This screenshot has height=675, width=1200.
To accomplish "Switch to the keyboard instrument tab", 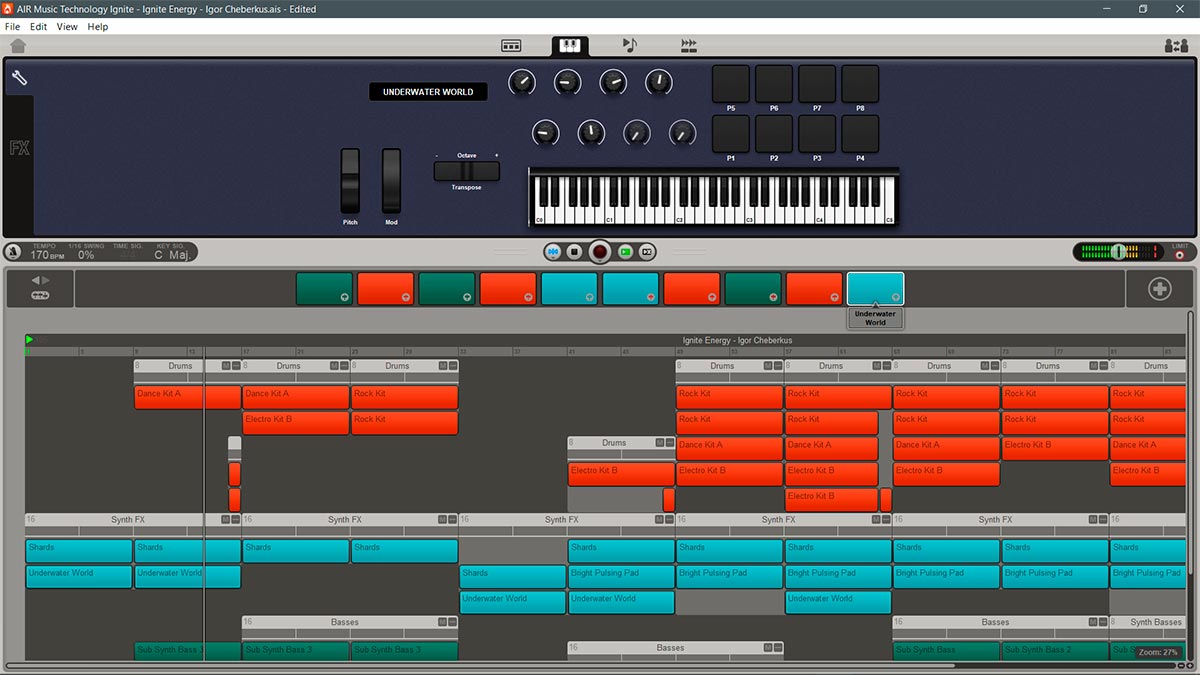I will tap(570, 46).
